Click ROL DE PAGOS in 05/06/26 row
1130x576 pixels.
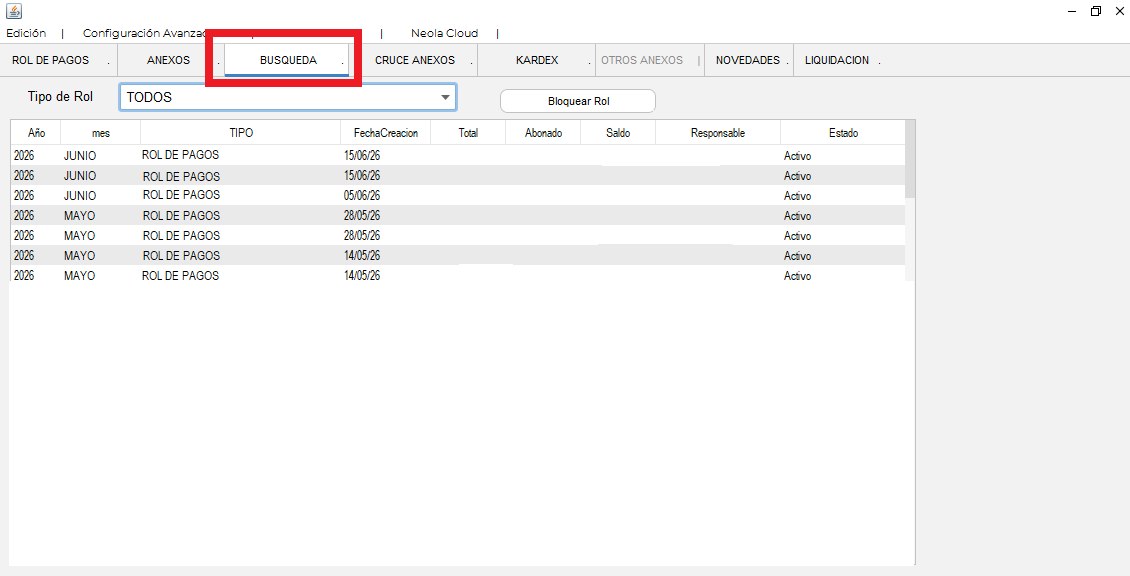181,195
